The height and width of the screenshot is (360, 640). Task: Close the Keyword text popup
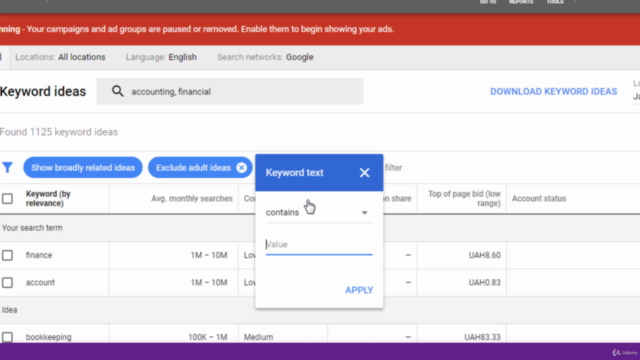(x=364, y=173)
